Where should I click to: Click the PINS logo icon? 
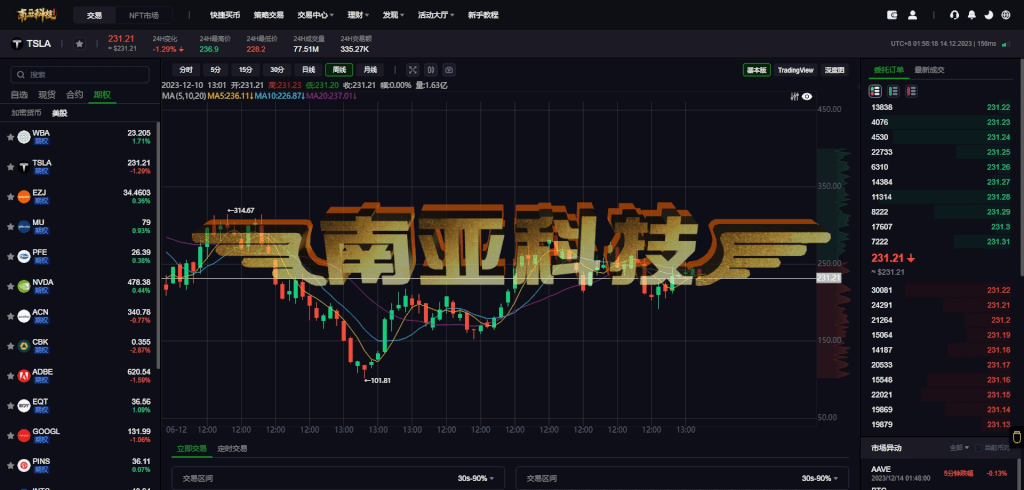24,465
